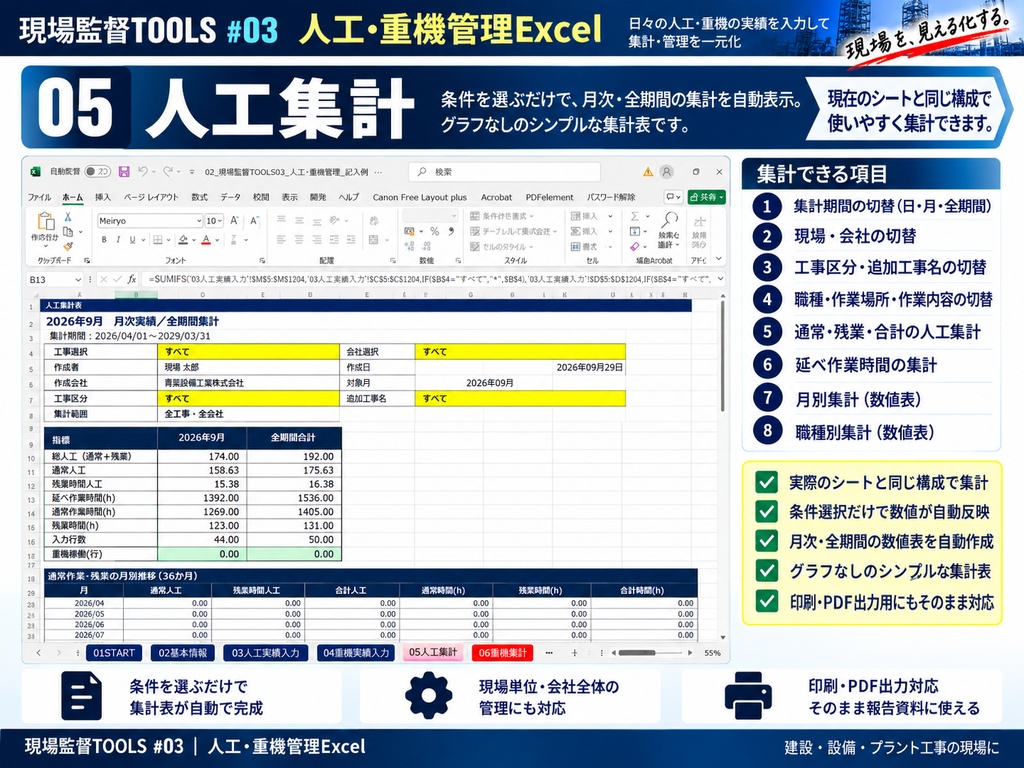Expand the Name Box dropdown beside B13
The width and height of the screenshot is (1024, 768).
click(78, 280)
